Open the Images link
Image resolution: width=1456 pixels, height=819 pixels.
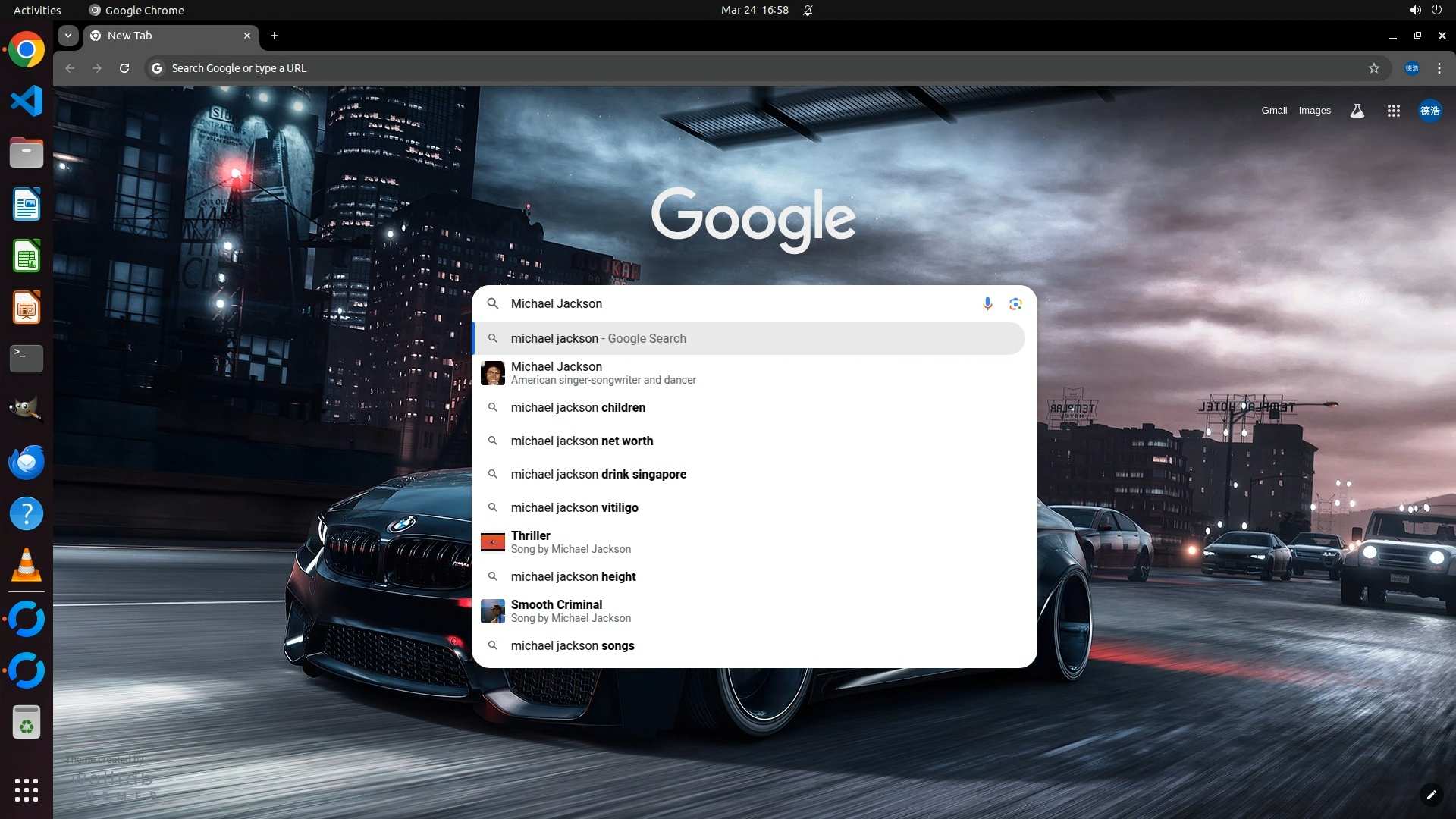pos(1314,111)
